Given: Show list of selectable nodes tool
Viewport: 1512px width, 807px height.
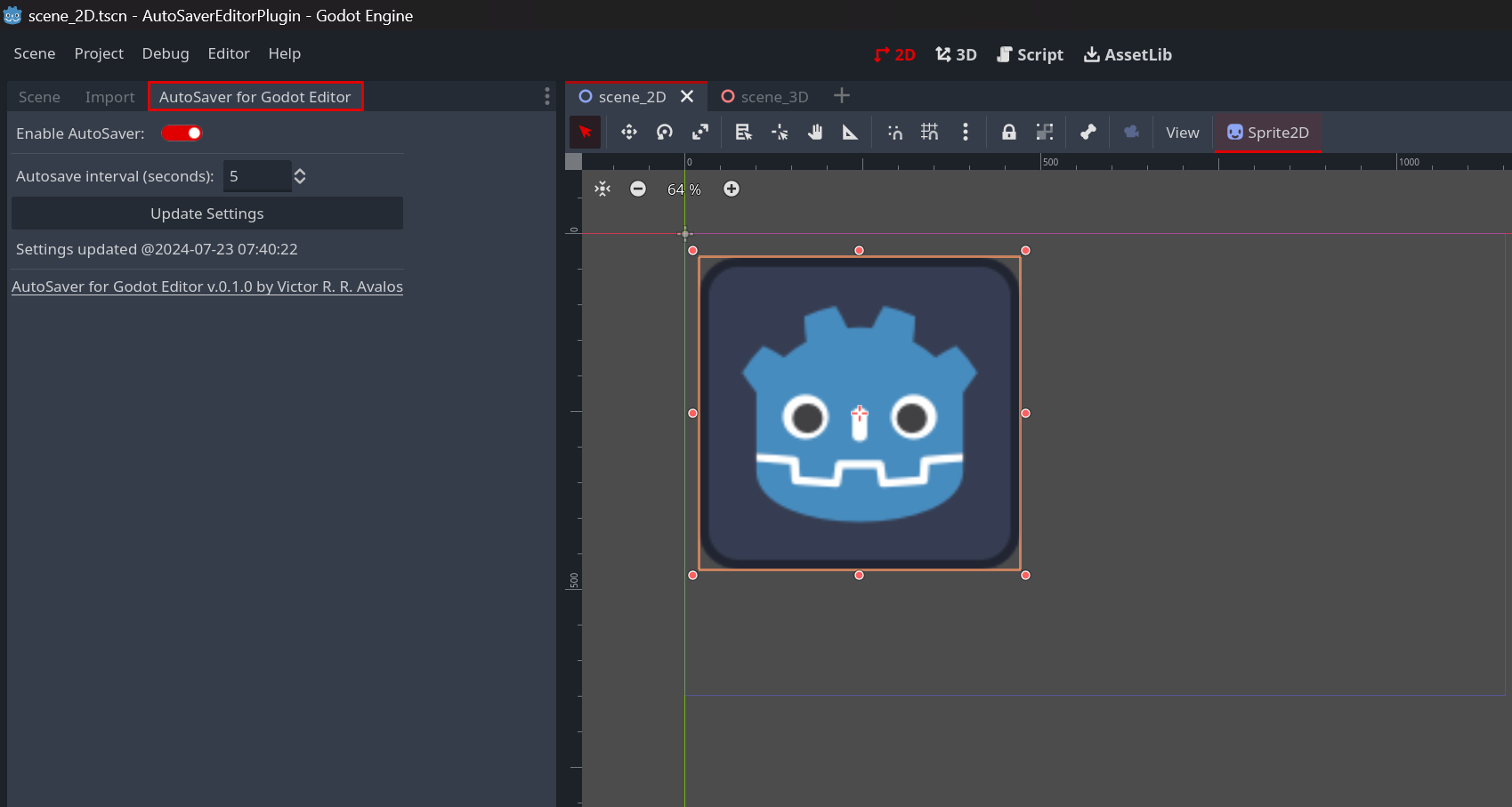Looking at the screenshot, I should point(744,133).
